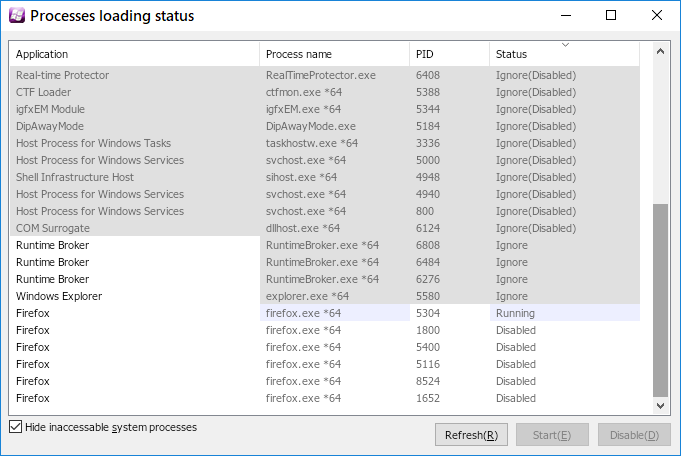Select Runtime Broker with PID 6276
The height and width of the screenshot is (456, 681).
[x=325, y=279]
